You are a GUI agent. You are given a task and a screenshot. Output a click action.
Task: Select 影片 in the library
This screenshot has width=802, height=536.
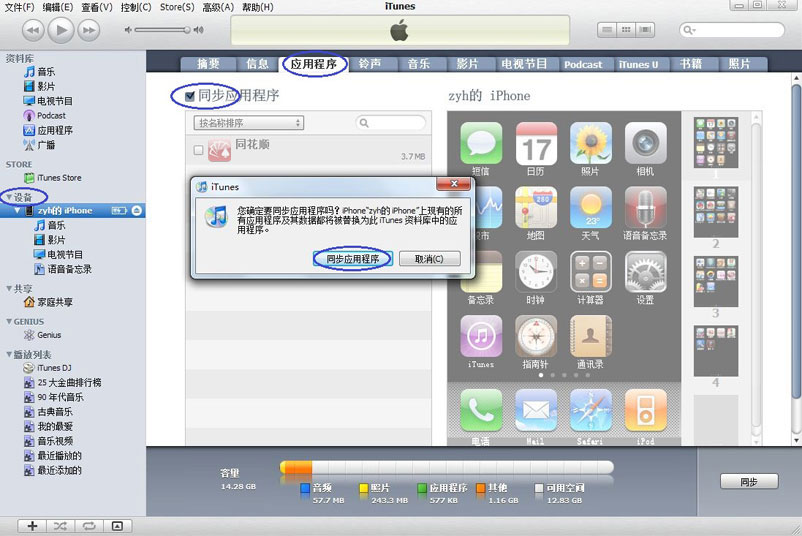tap(40, 86)
